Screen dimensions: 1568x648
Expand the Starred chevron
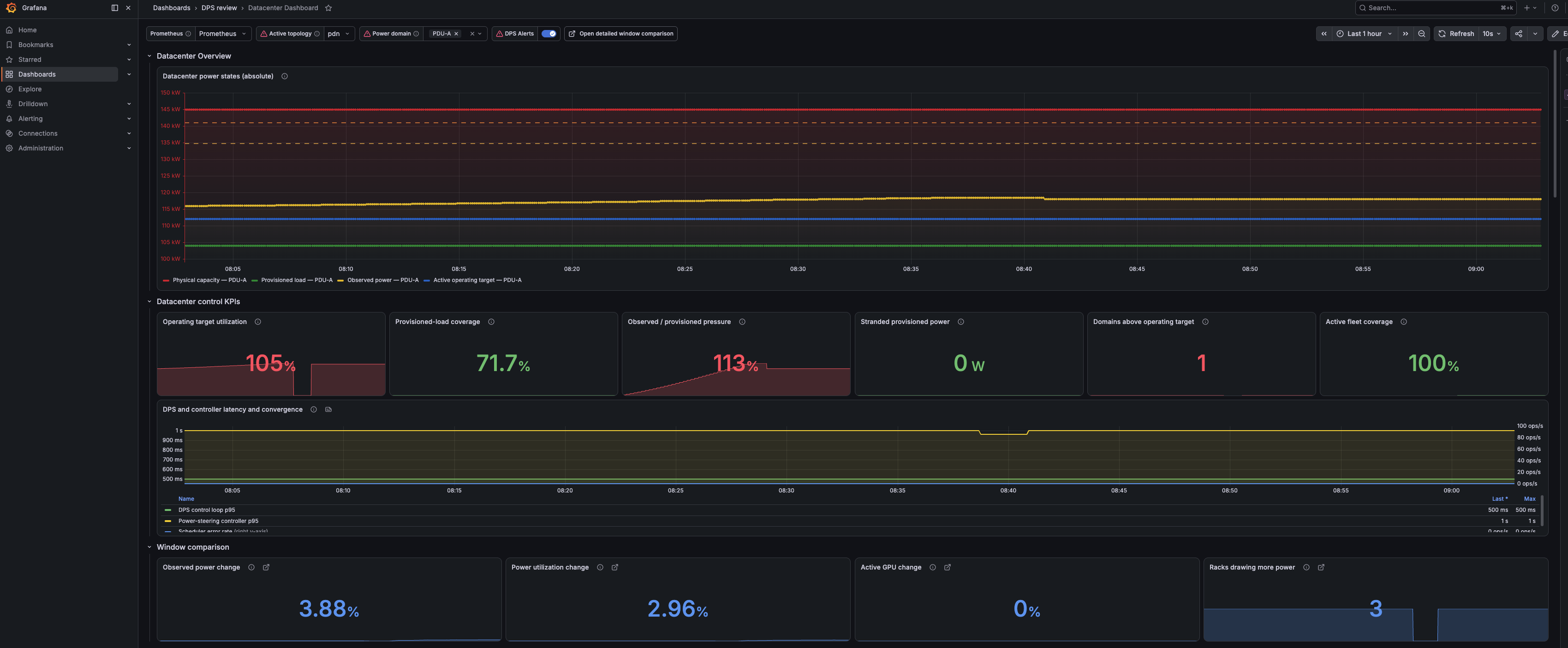[x=128, y=60]
